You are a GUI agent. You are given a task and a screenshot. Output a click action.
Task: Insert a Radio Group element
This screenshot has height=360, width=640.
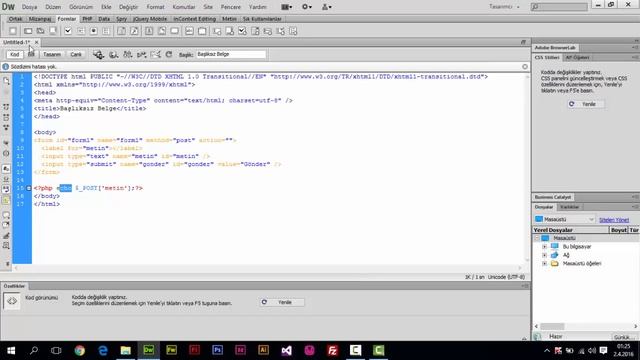(106, 31)
